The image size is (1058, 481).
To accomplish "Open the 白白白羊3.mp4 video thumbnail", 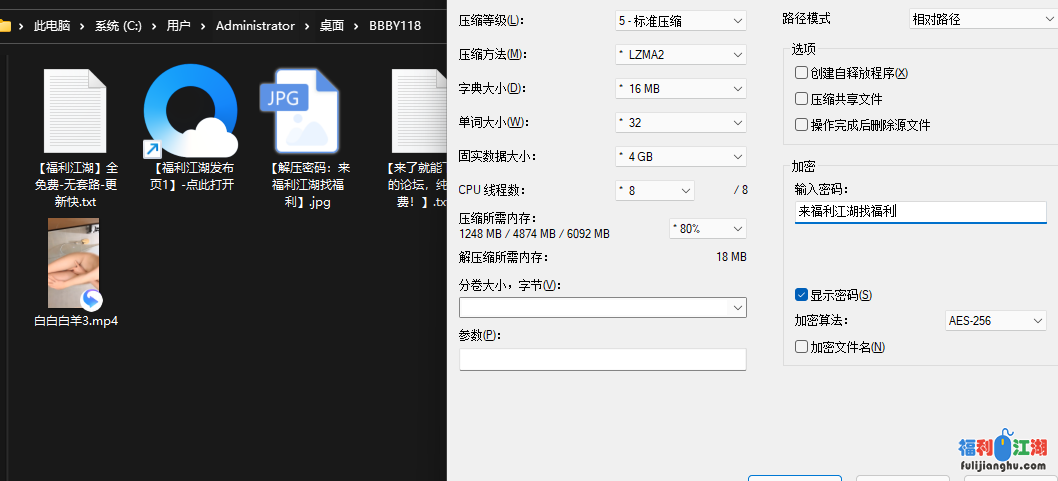I will [74, 262].
